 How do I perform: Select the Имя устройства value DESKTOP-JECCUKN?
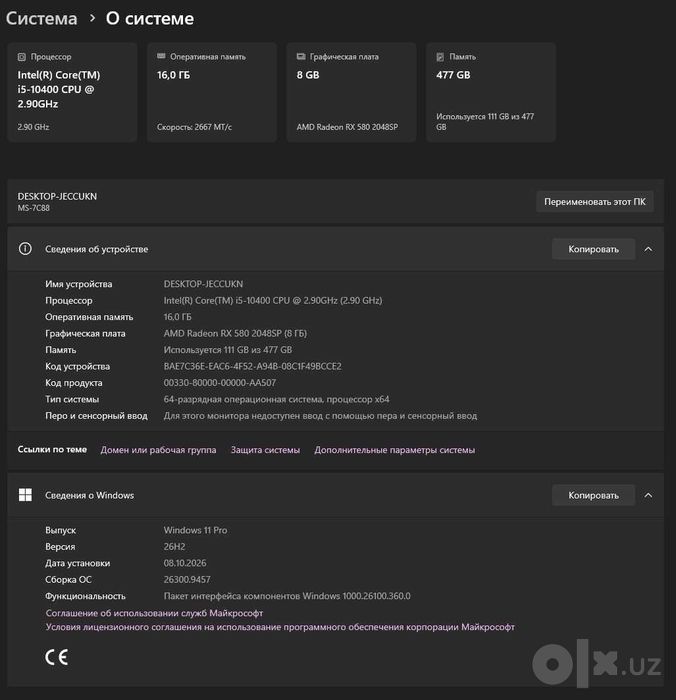[203, 284]
